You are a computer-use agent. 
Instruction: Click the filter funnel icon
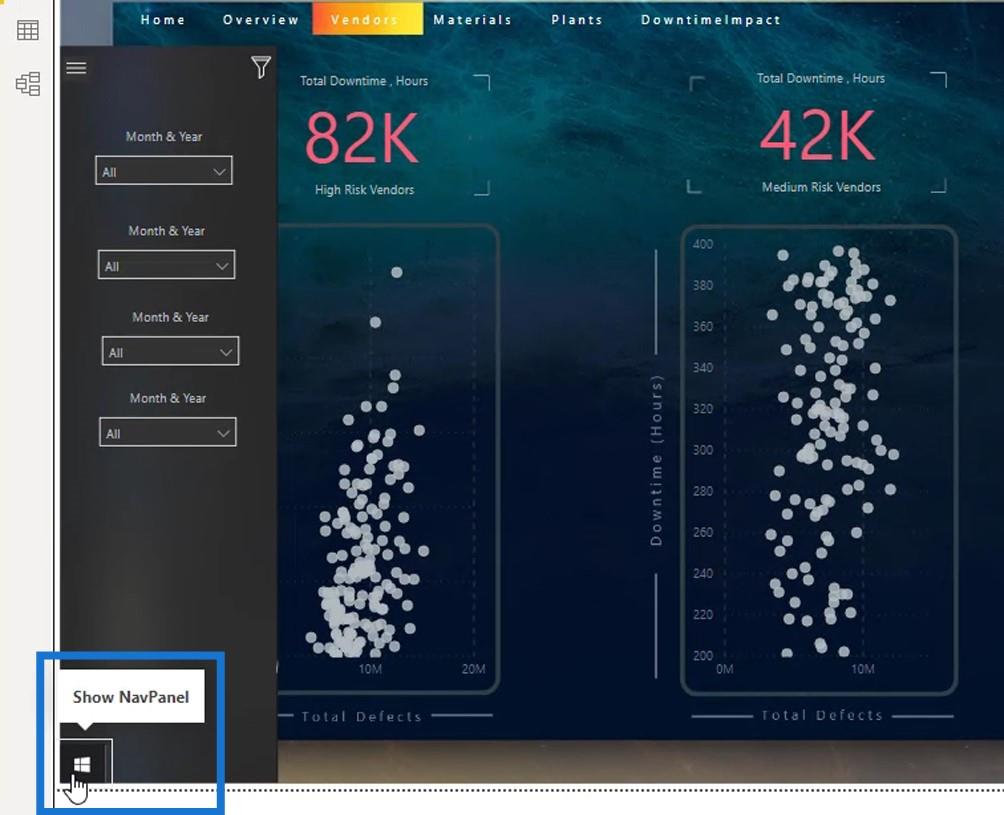261,67
